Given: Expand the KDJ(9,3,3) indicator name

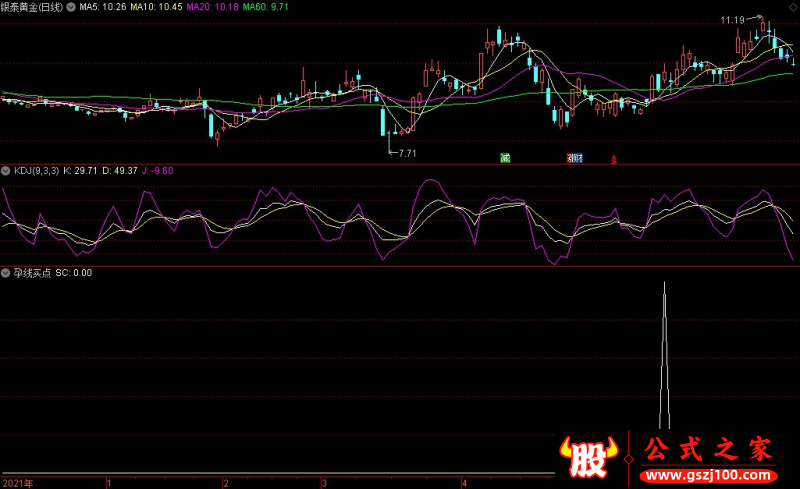Looking at the screenshot, I should point(36,171).
